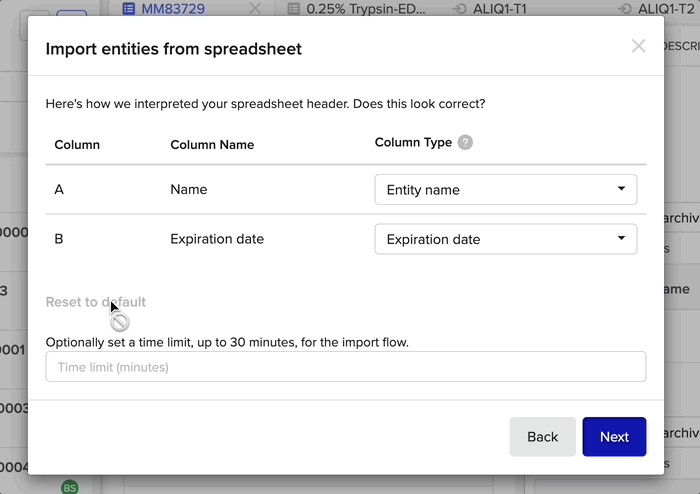Open the 0.25% Trypsin-ED... background tab

click(x=366, y=8)
